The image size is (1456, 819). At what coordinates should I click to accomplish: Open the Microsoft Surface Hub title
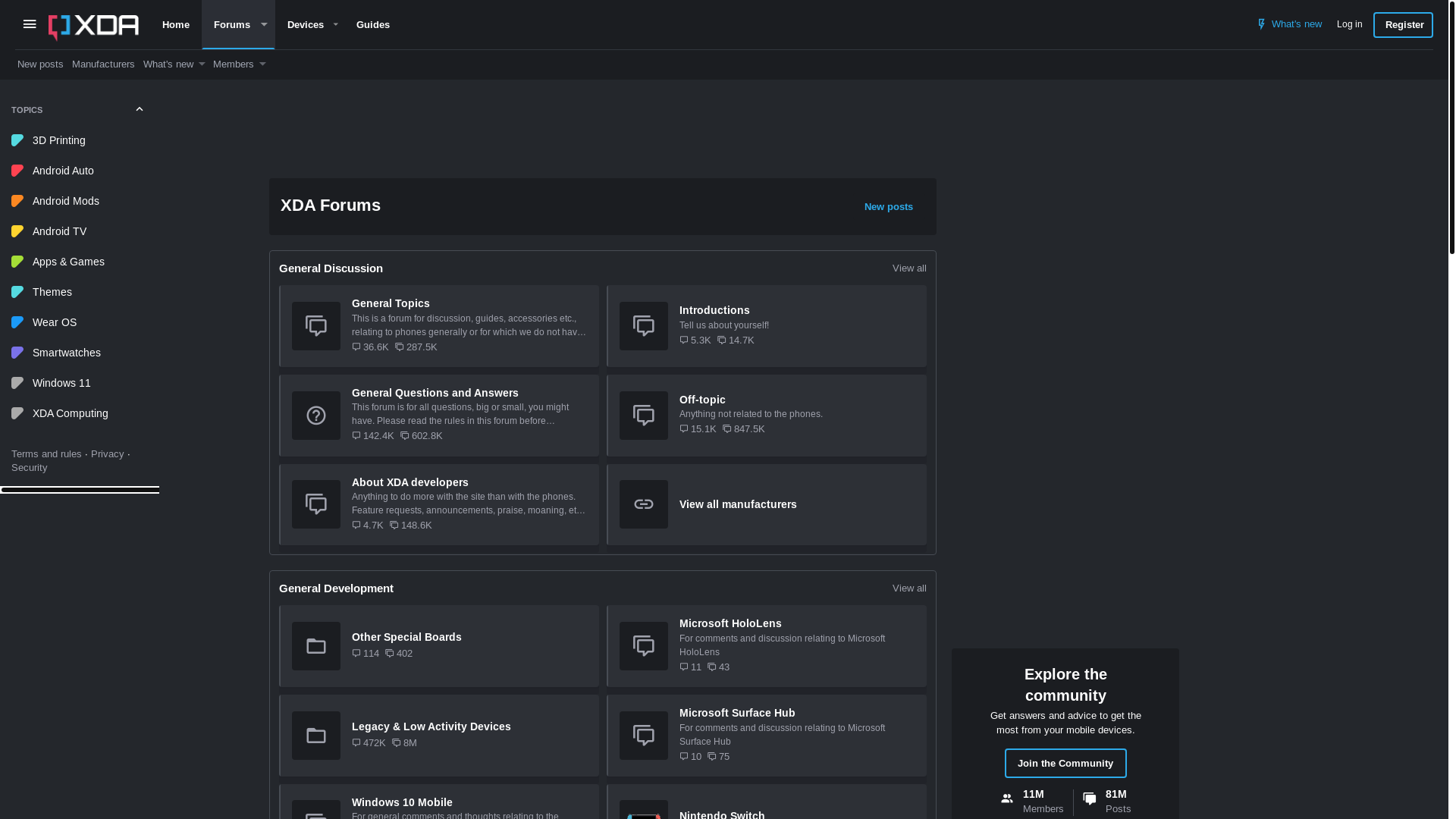(x=737, y=713)
